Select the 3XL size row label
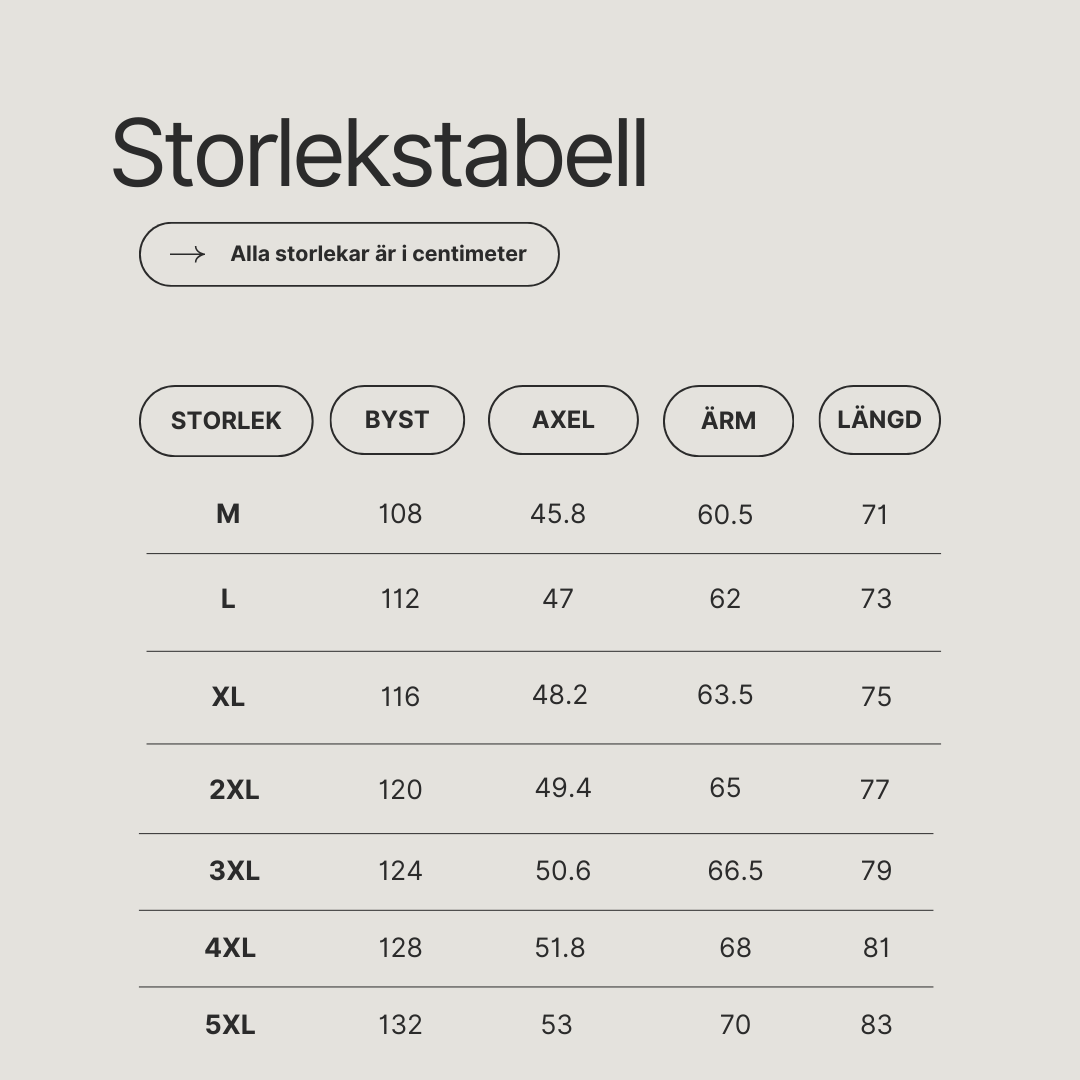The width and height of the screenshot is (1080, 1080). (234, 871)
